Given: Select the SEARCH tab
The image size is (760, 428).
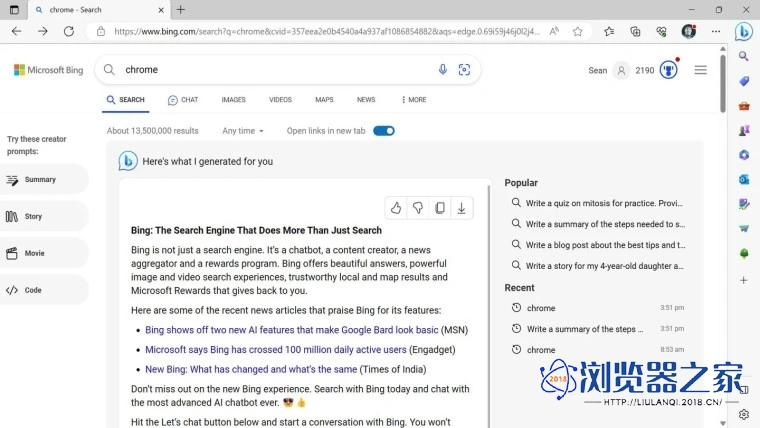Looking at the screenshot, I should pos(126,100).
